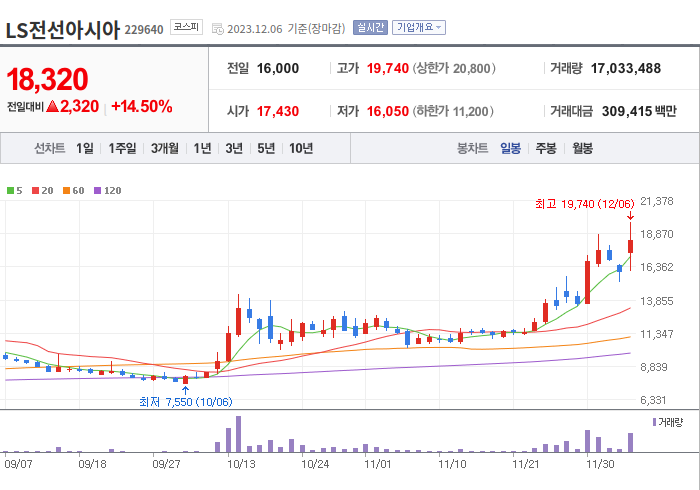Screen dimensions: 700x490
Task: Click the 상한가 20,800 text
Action: (454, 68)
